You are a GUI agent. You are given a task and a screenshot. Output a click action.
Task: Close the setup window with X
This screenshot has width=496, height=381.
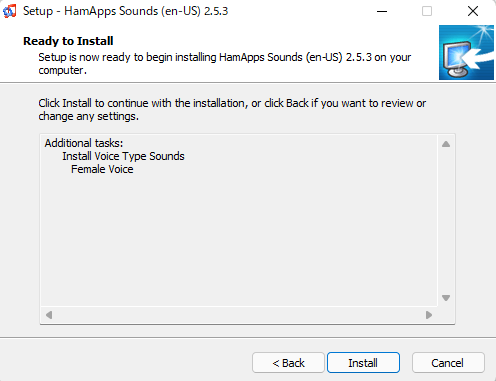click(x=473, y=11)
